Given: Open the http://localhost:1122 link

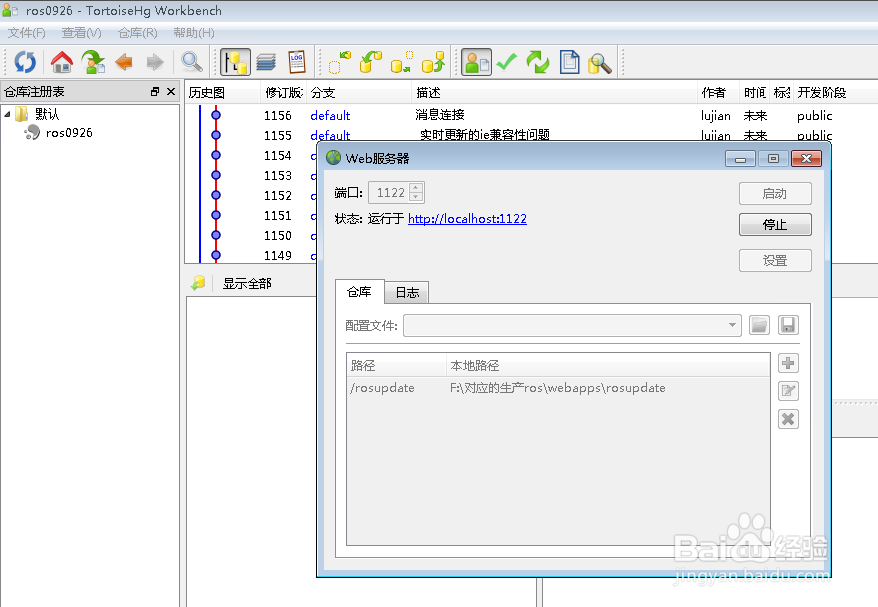Looking at the screenshot, I should pyautogui.click(x=467, y=219).
